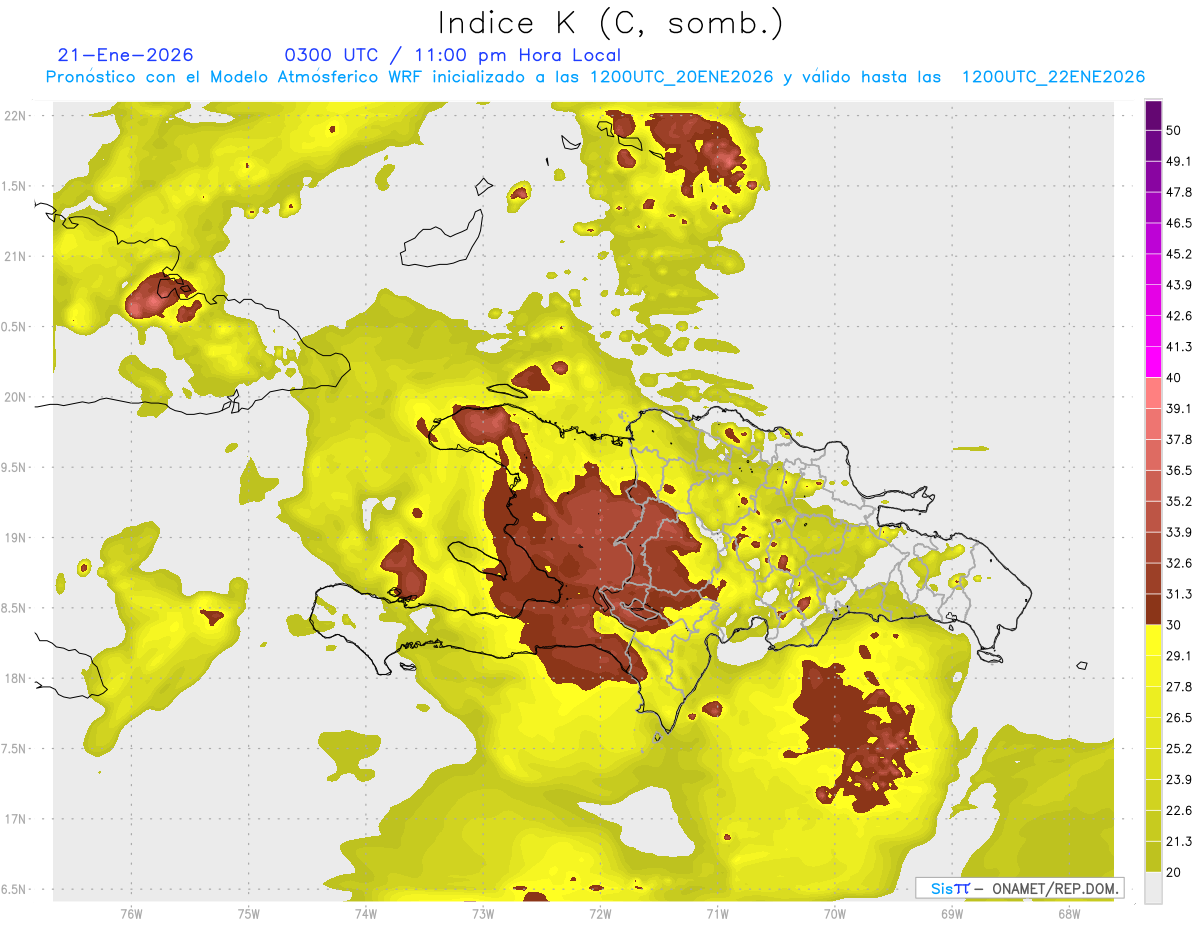Image resolution: width=1200 pixels, height=927 pixels.
Task: Click the legend value "29.1"
Action: click(x=1178, y=656)
